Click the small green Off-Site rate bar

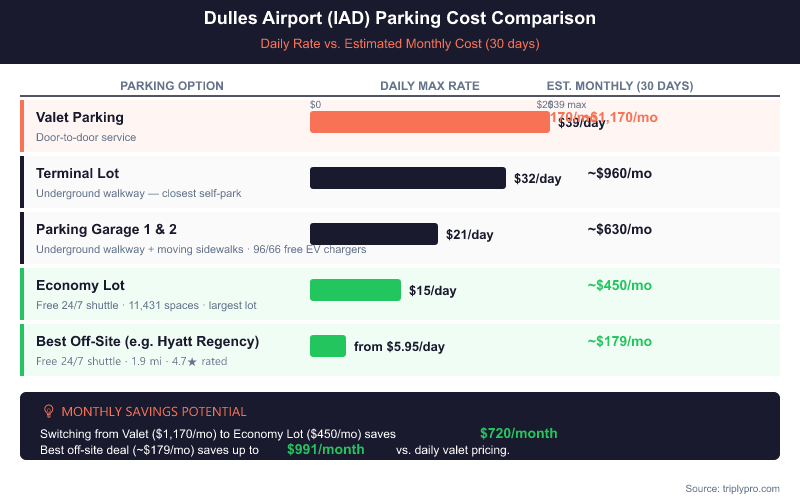coord(328,346)
